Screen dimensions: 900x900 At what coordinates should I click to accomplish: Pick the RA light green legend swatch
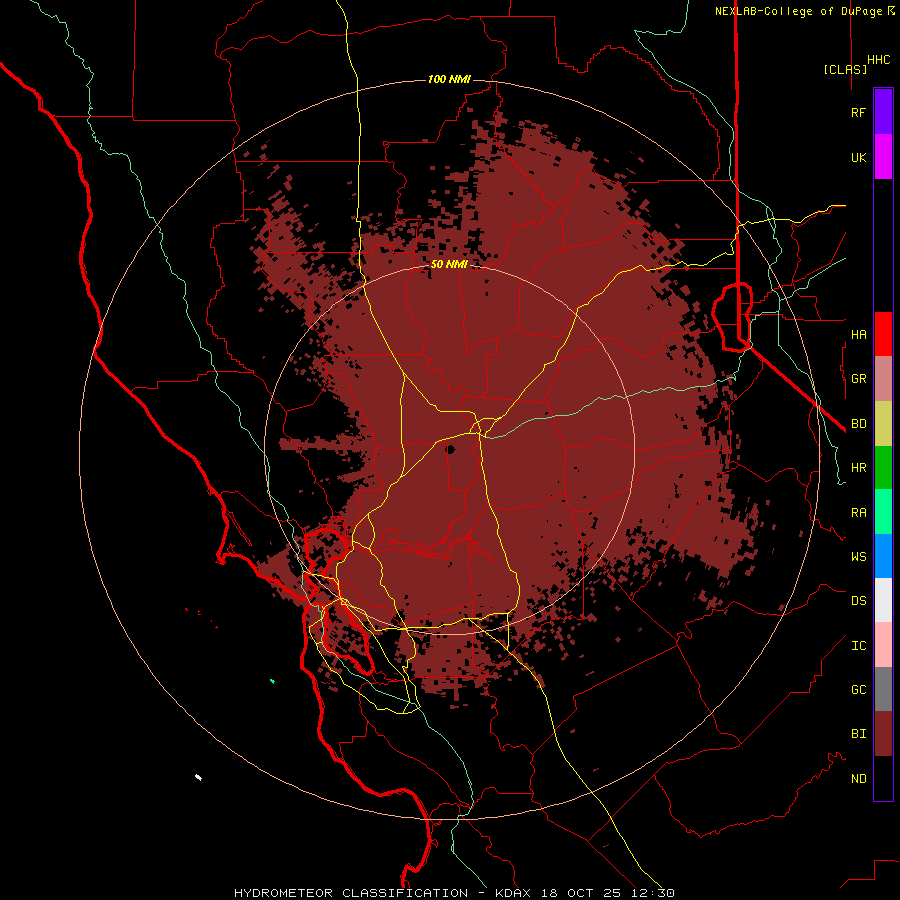[x=883, y=512]
